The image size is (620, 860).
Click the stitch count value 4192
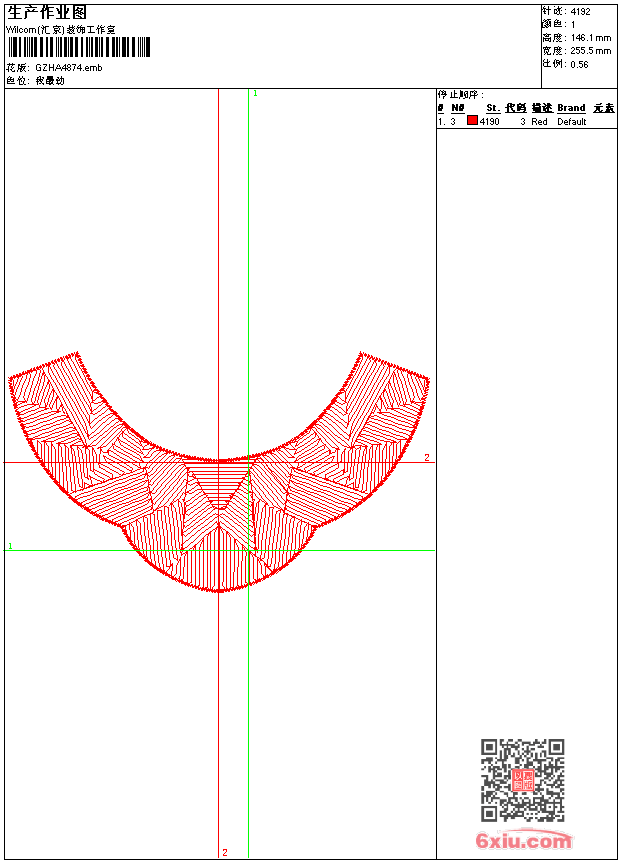[580, 11]
